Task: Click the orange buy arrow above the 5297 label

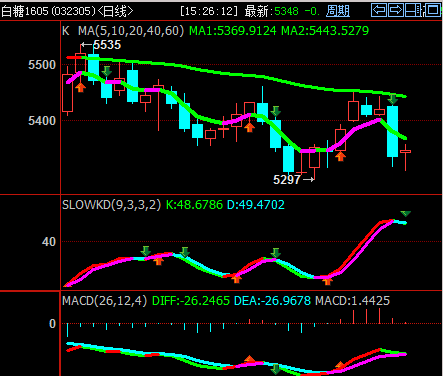Action: 340,156
